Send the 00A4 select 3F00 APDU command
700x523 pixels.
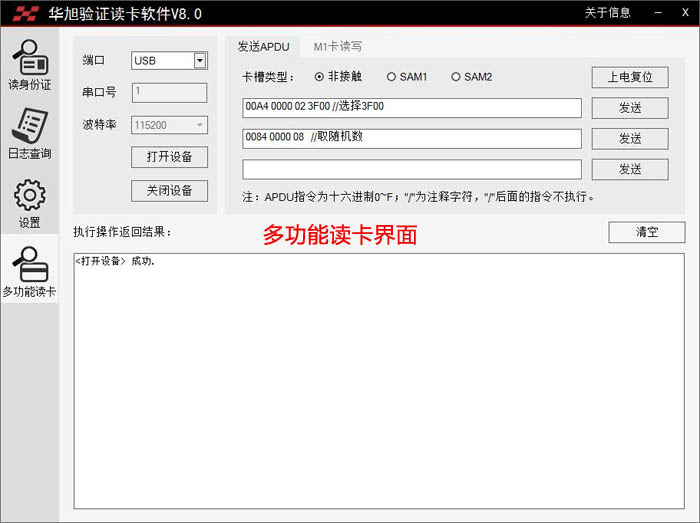(629, 108)
